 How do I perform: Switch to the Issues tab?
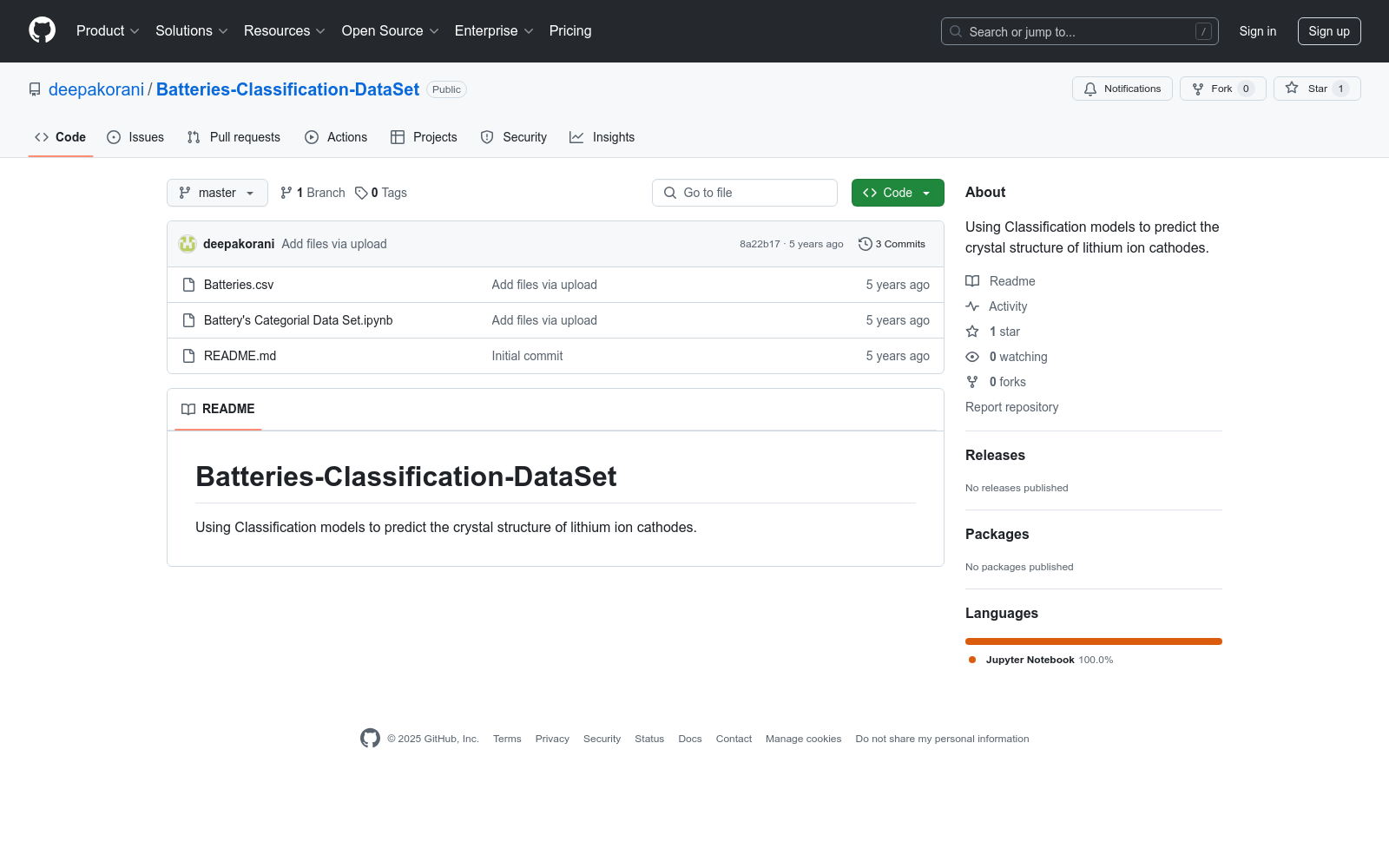[135, 137]
